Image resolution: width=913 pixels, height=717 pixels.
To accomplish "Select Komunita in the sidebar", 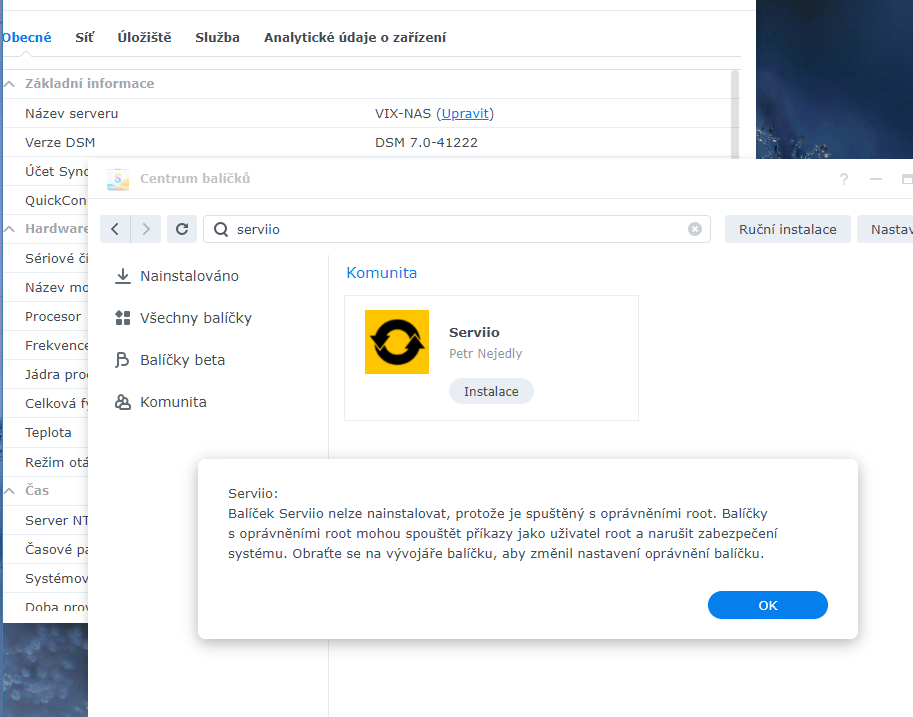I will 173,402.
